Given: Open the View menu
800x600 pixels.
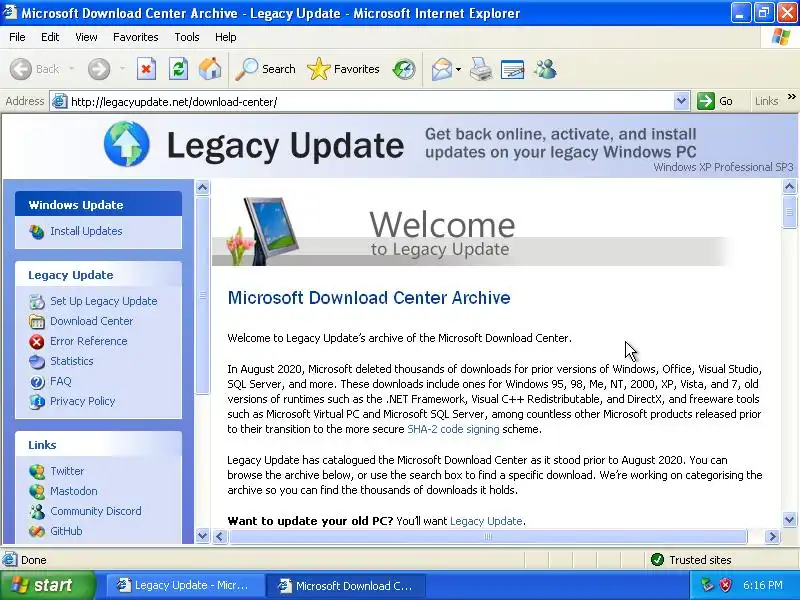Looking at the screenshot, I should point(86,37).
